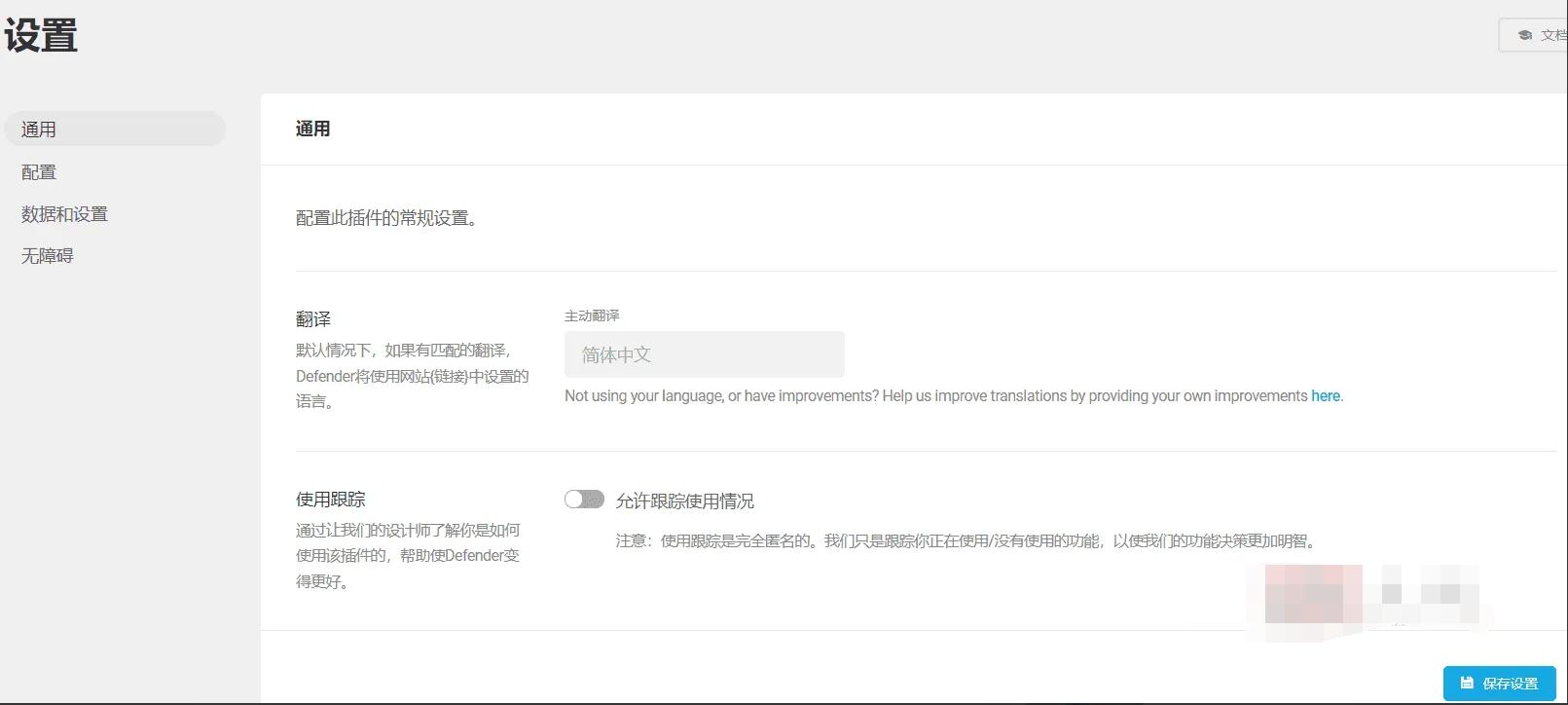Click the 保存设置 button
Screen dimensions: 1568x705
point(1499,684)
